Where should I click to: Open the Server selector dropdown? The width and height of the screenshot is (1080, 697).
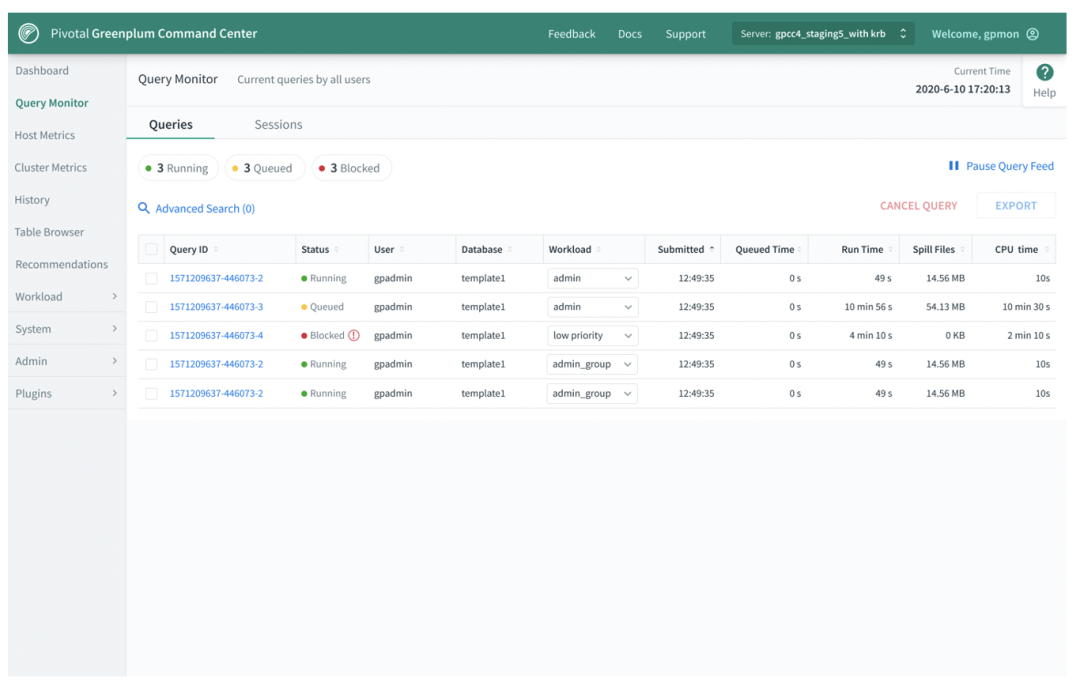(x=823, y=34)
